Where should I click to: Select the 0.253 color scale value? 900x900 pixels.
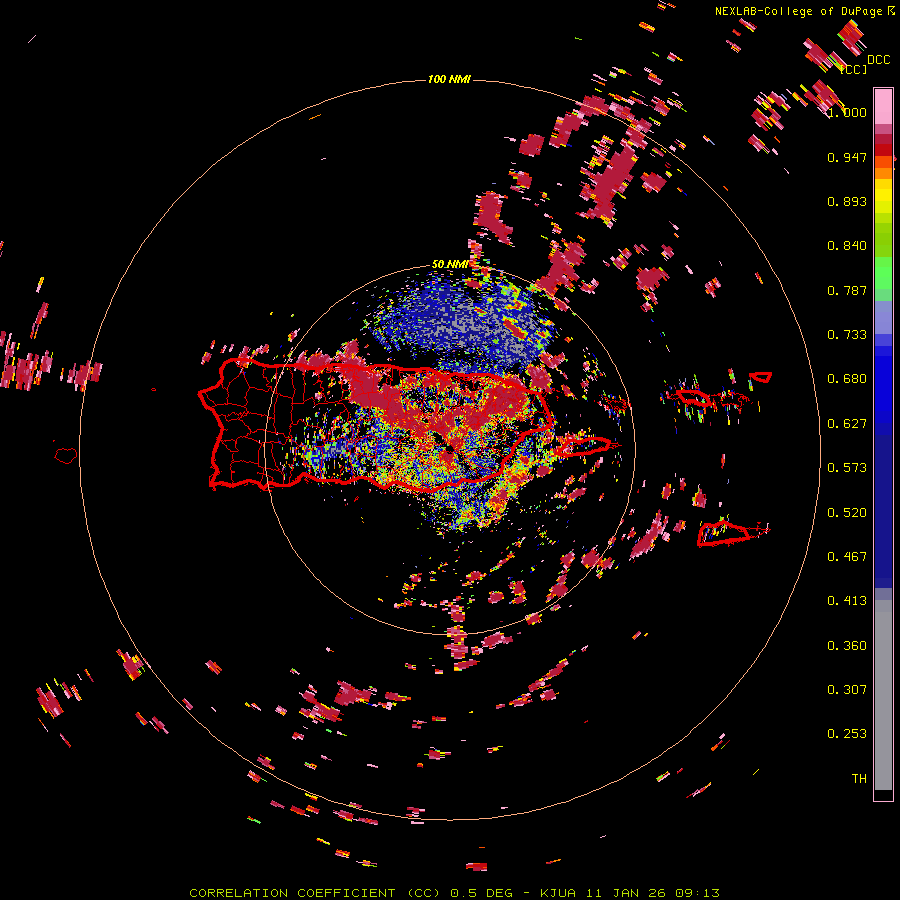tap(847, 734)
